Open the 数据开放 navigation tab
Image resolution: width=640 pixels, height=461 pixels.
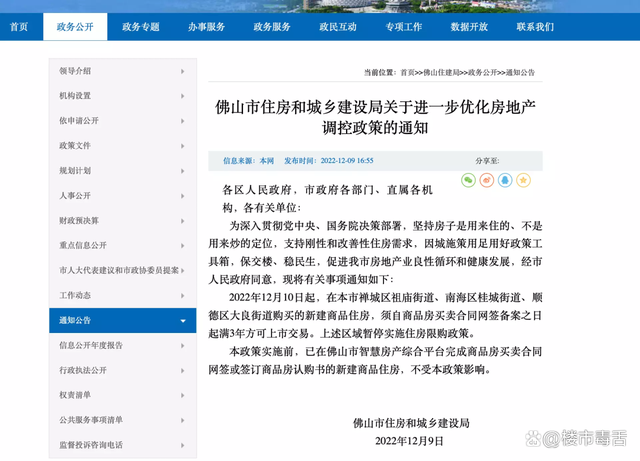(469, 27)
